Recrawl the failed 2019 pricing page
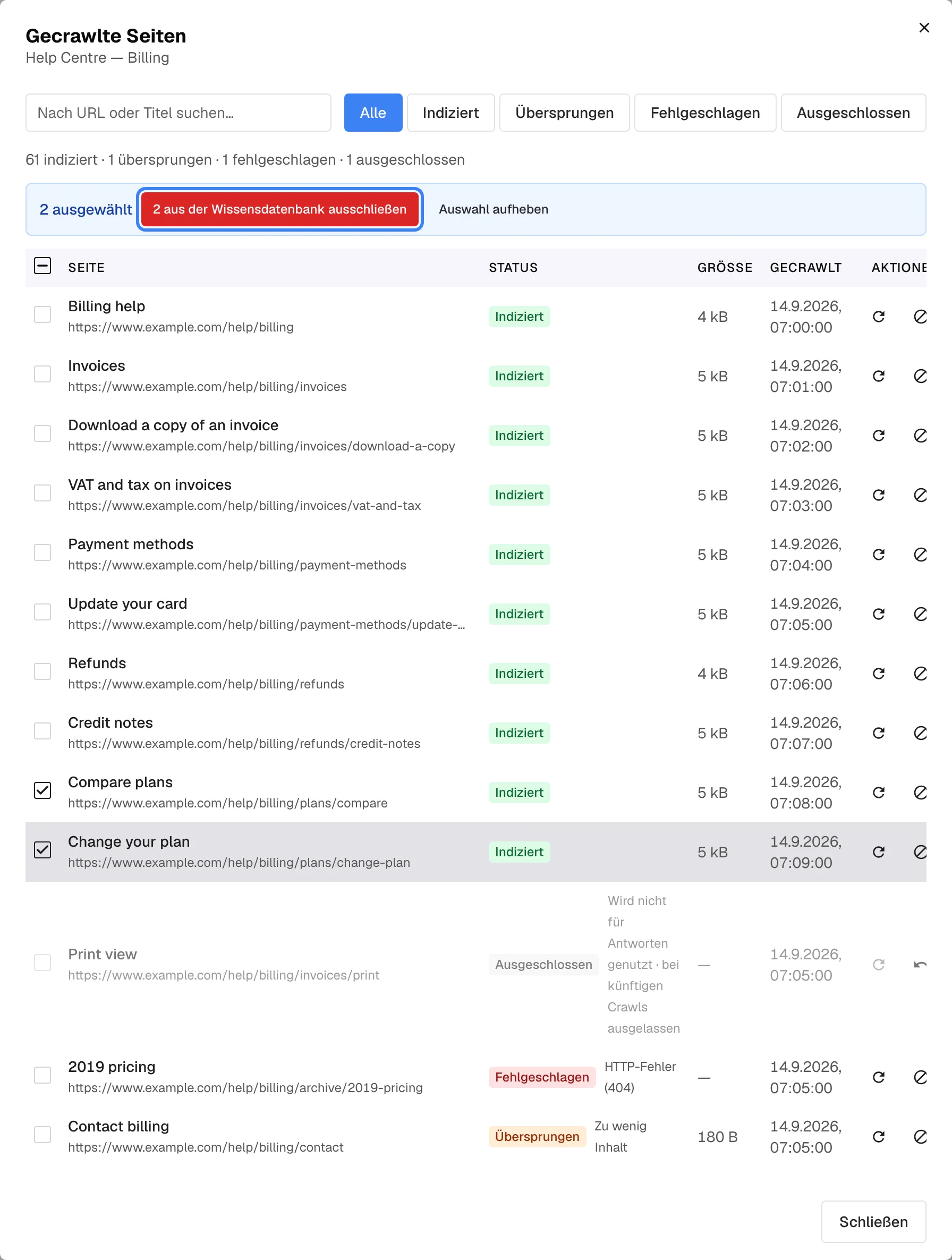This screenshot has width=952, height=1260. [x=879, y=1077]
